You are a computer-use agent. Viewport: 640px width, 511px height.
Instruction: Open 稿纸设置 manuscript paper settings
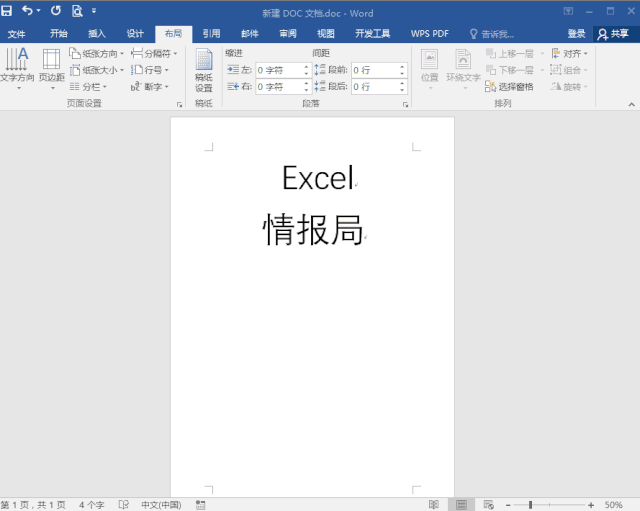point(204,70)
